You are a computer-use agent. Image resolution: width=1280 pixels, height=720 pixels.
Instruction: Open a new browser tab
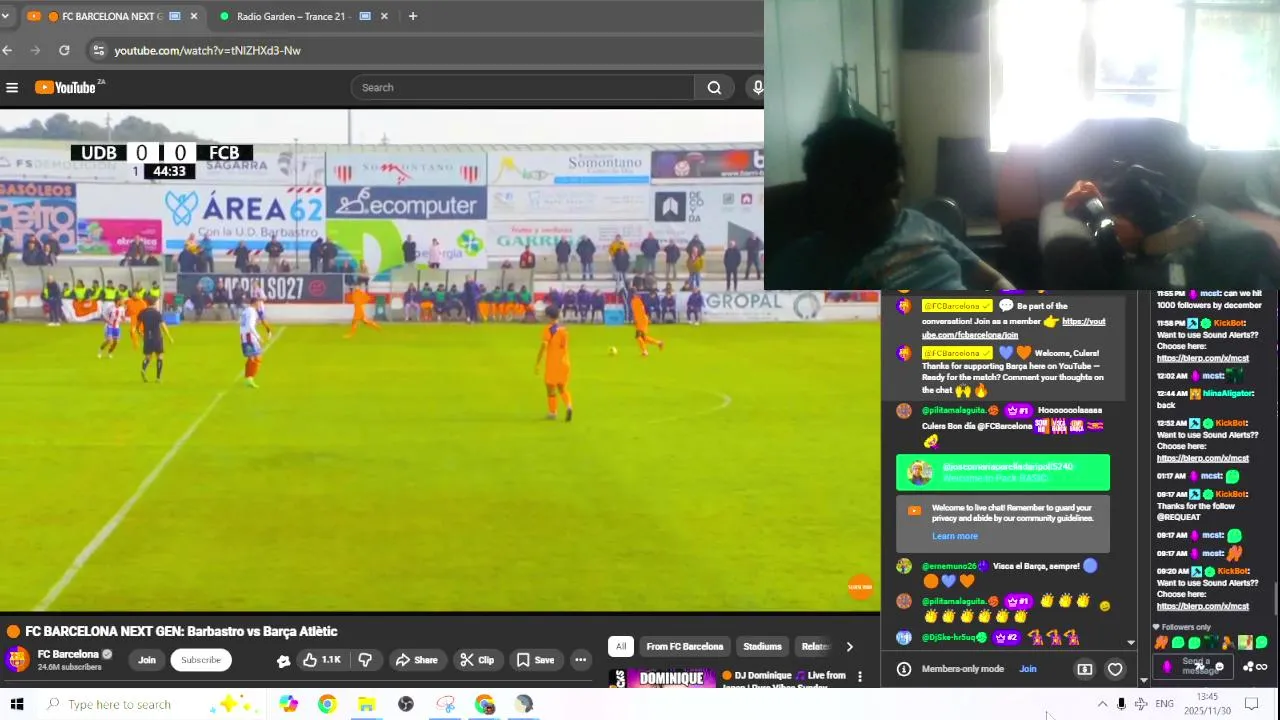[412, 16]
